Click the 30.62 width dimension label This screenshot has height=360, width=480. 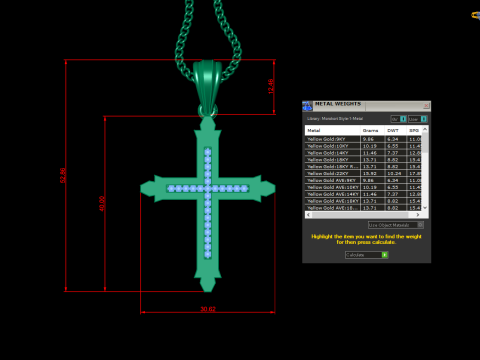point(208,309)
